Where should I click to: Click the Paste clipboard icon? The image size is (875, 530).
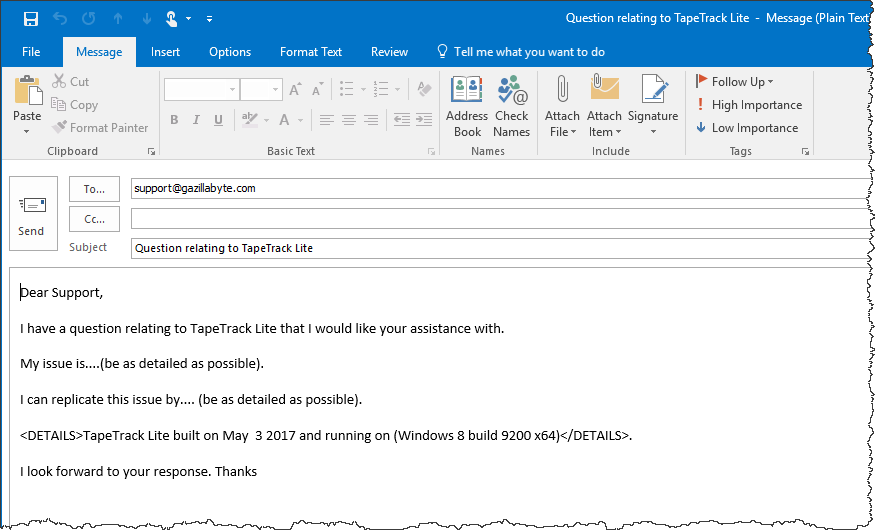click(27, 91)
